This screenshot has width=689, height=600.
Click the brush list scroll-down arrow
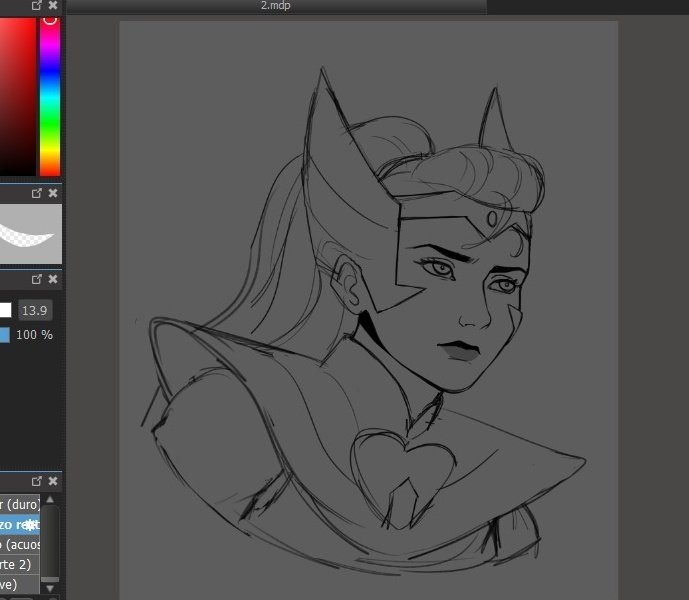click(50, 588)
